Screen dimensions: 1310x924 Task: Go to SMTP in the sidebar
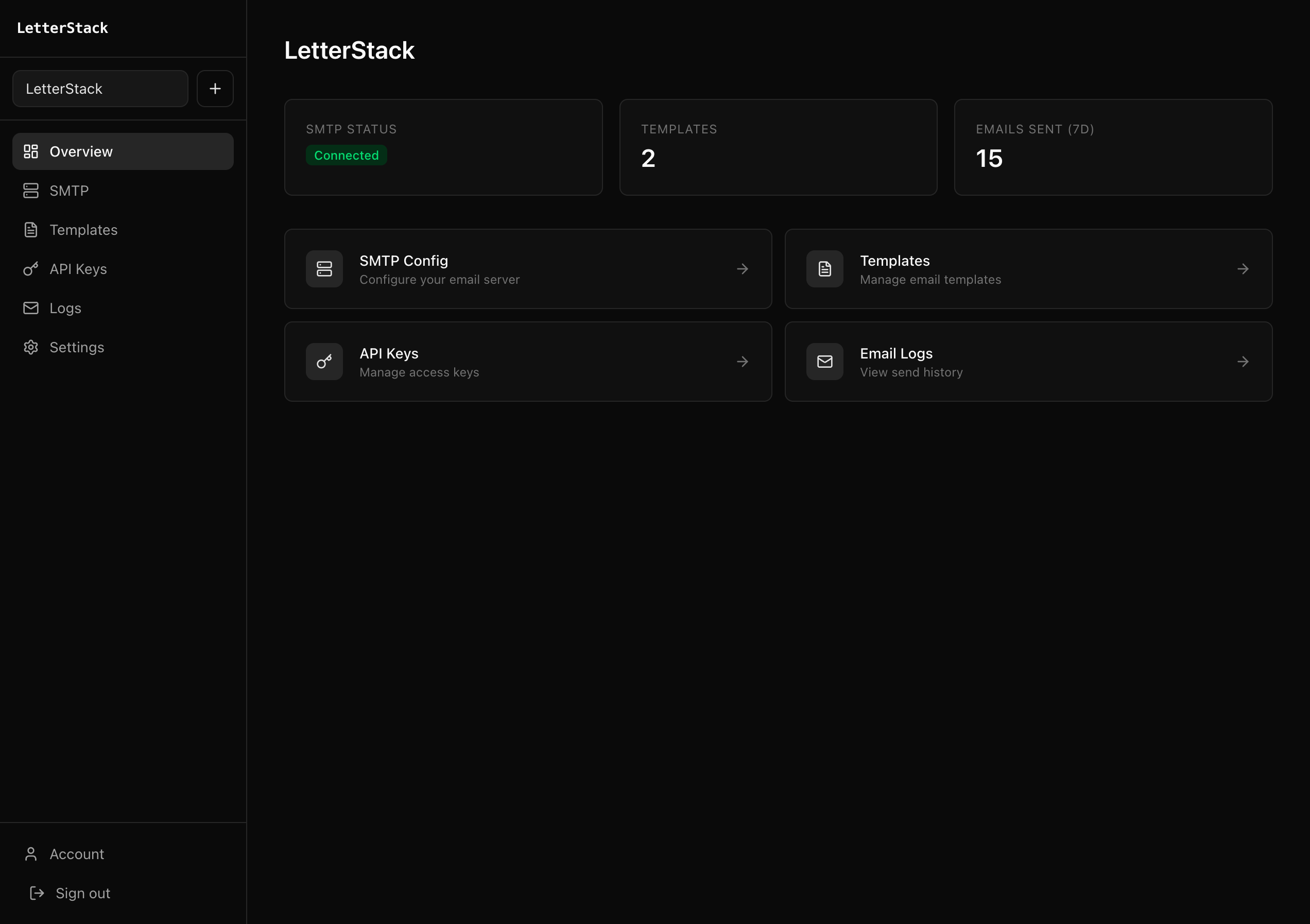click(123, 191)
